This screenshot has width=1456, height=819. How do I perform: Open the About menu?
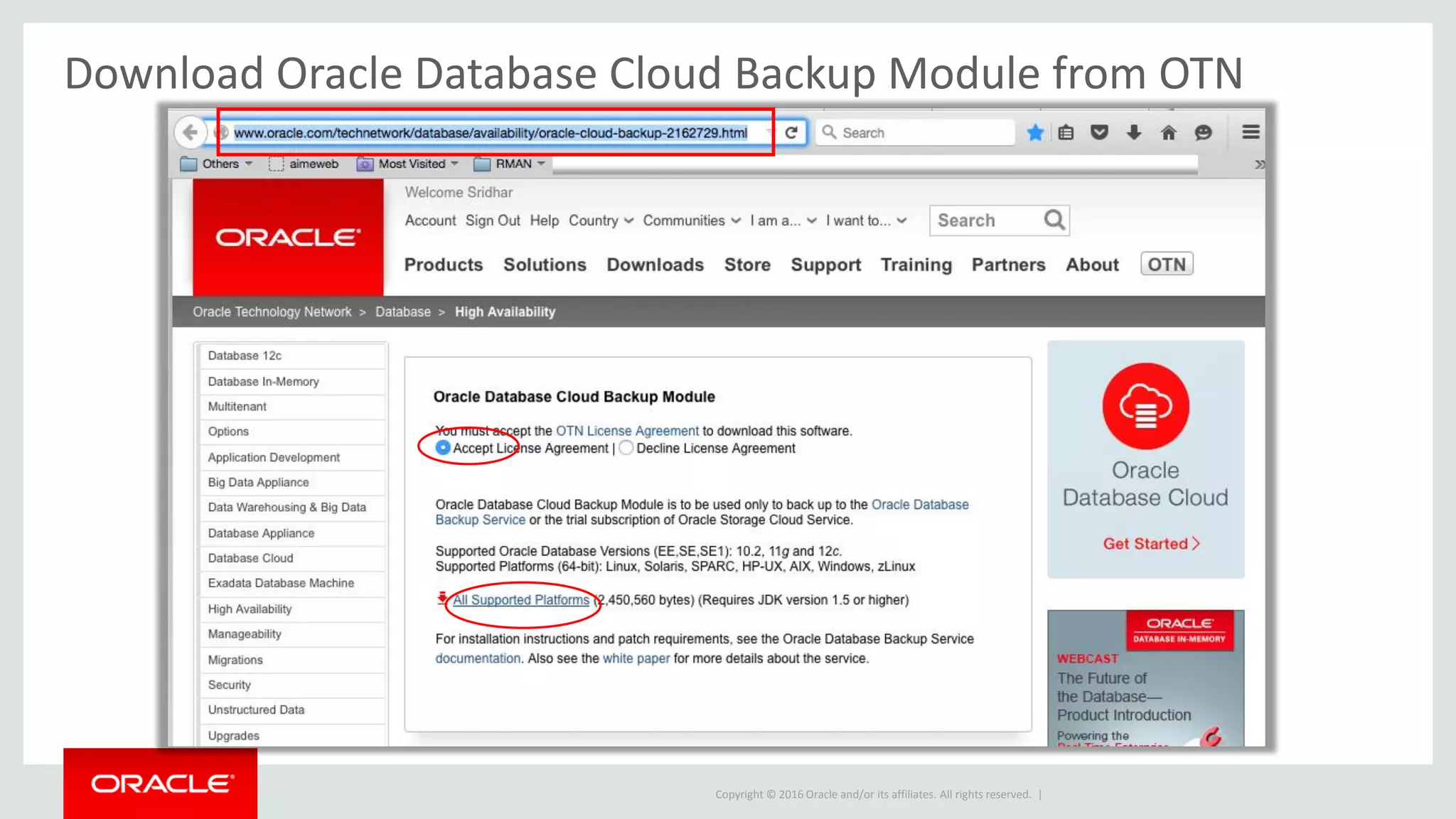(1092, 264)
